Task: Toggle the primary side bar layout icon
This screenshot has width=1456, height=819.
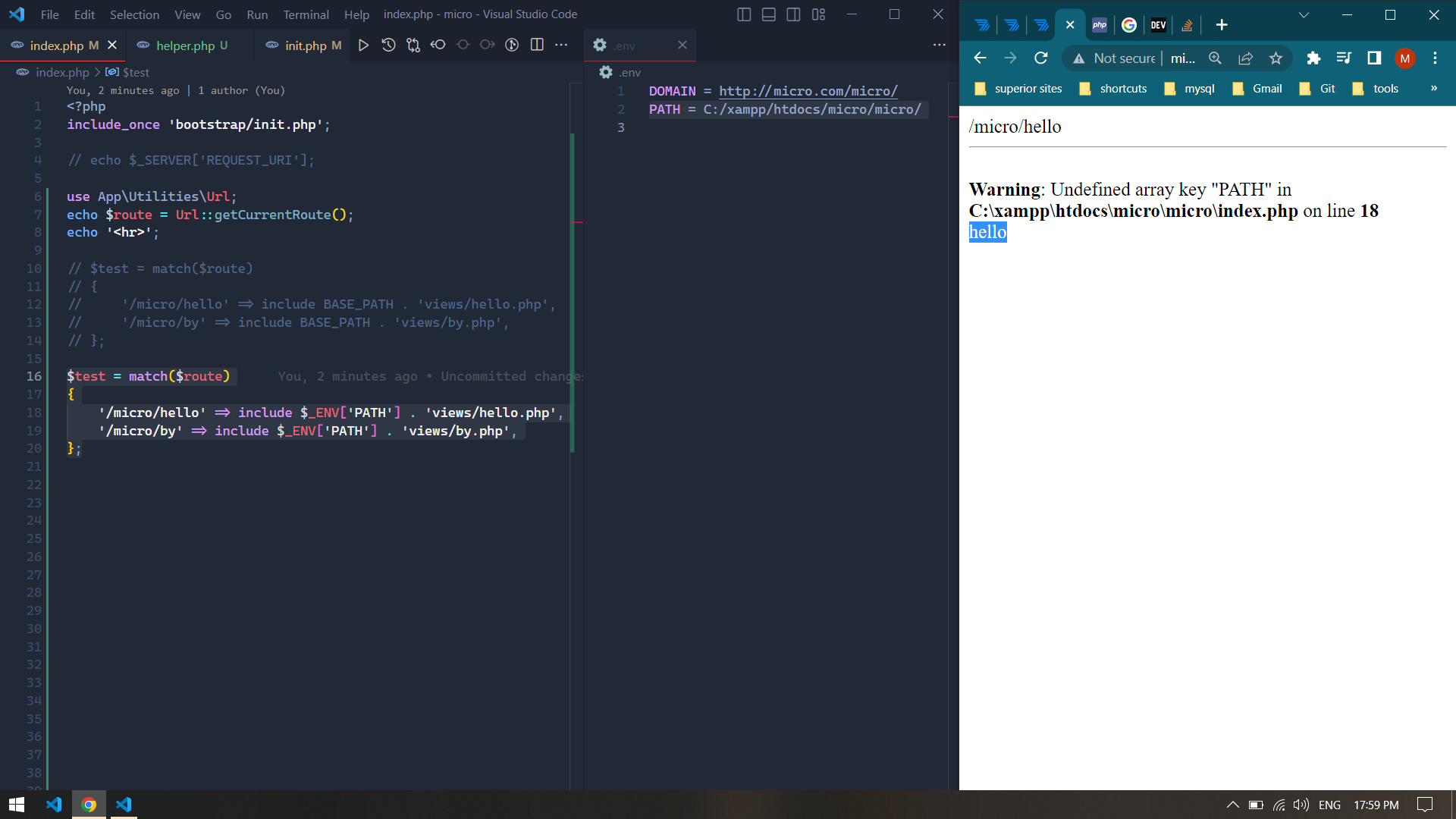Action: click(x=744, y=14)
